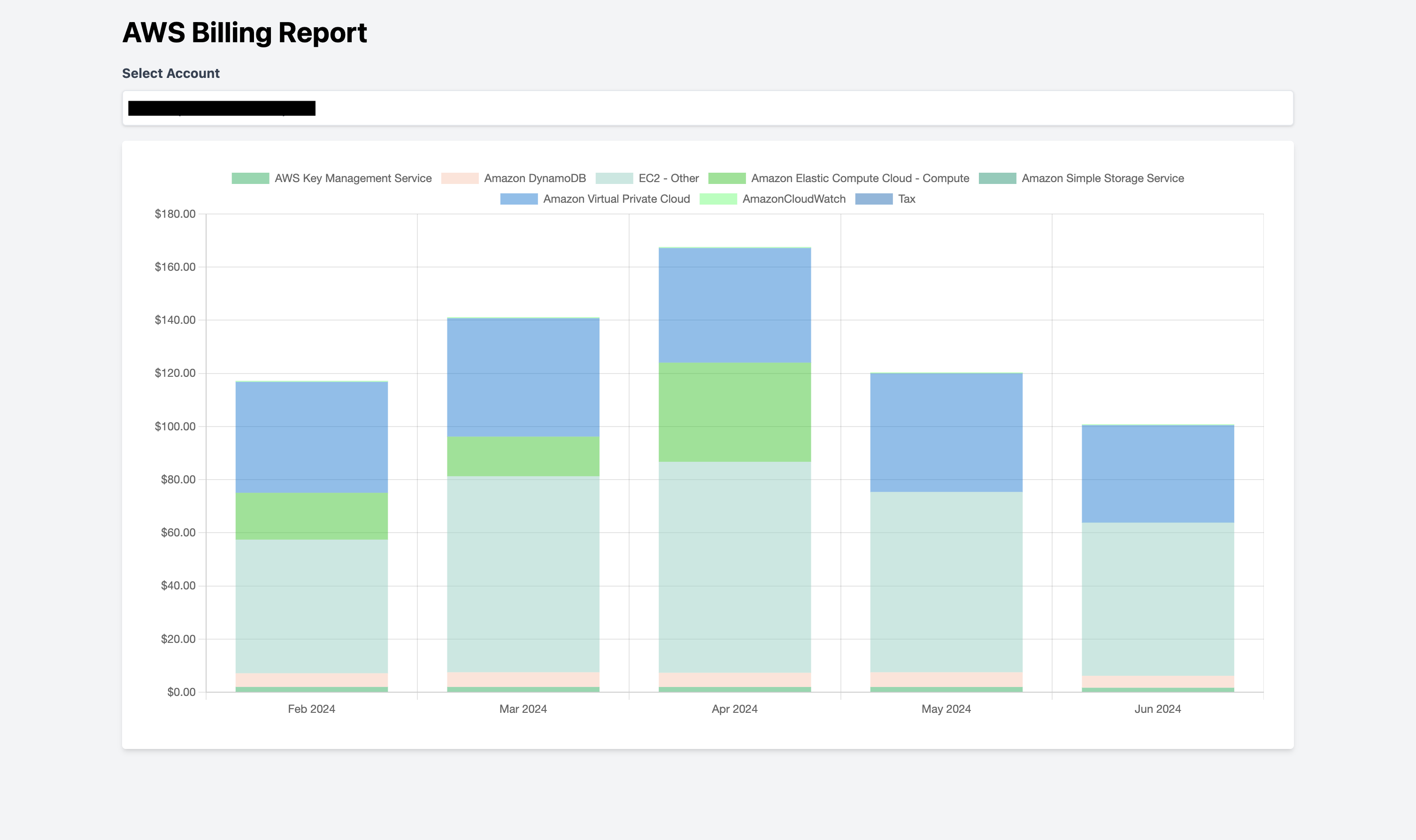Click the Jun 2024 axis label
Image resolution: width=1416 pixels, height=840 pixels.
(x=1157, y=709)
